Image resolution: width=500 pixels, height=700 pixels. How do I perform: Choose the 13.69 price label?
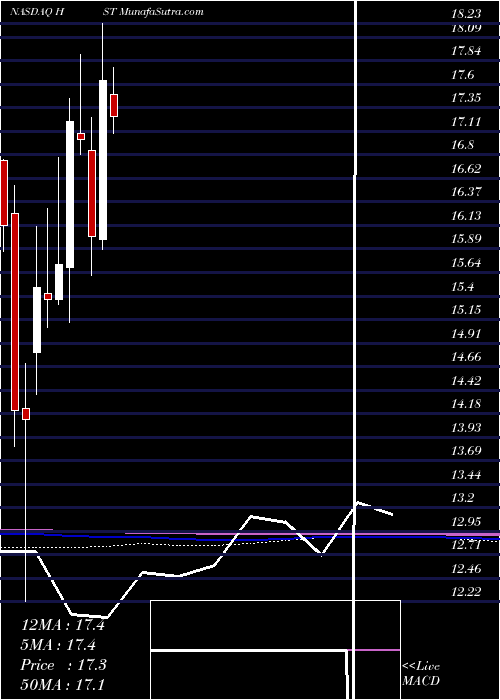466,450
